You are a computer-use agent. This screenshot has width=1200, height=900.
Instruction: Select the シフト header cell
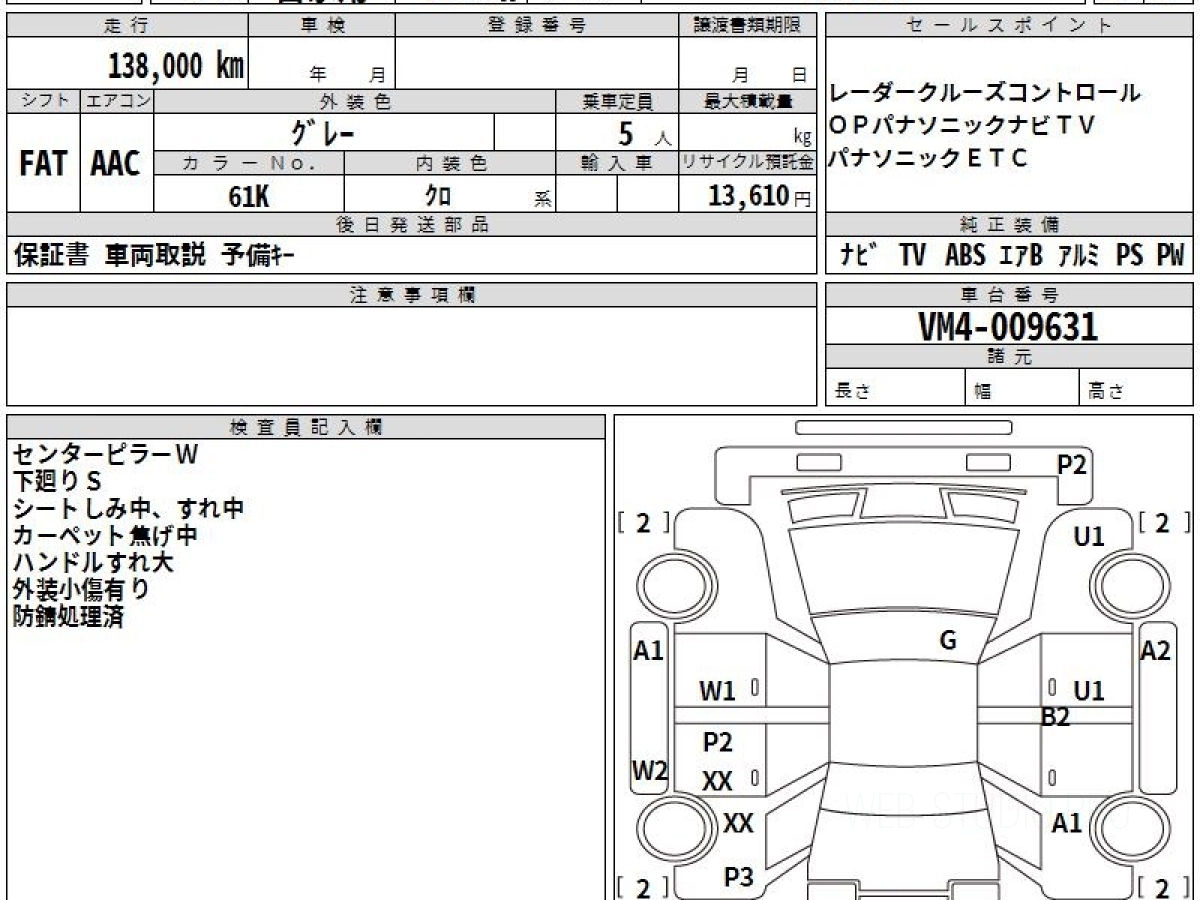click(x=43, y=101)
